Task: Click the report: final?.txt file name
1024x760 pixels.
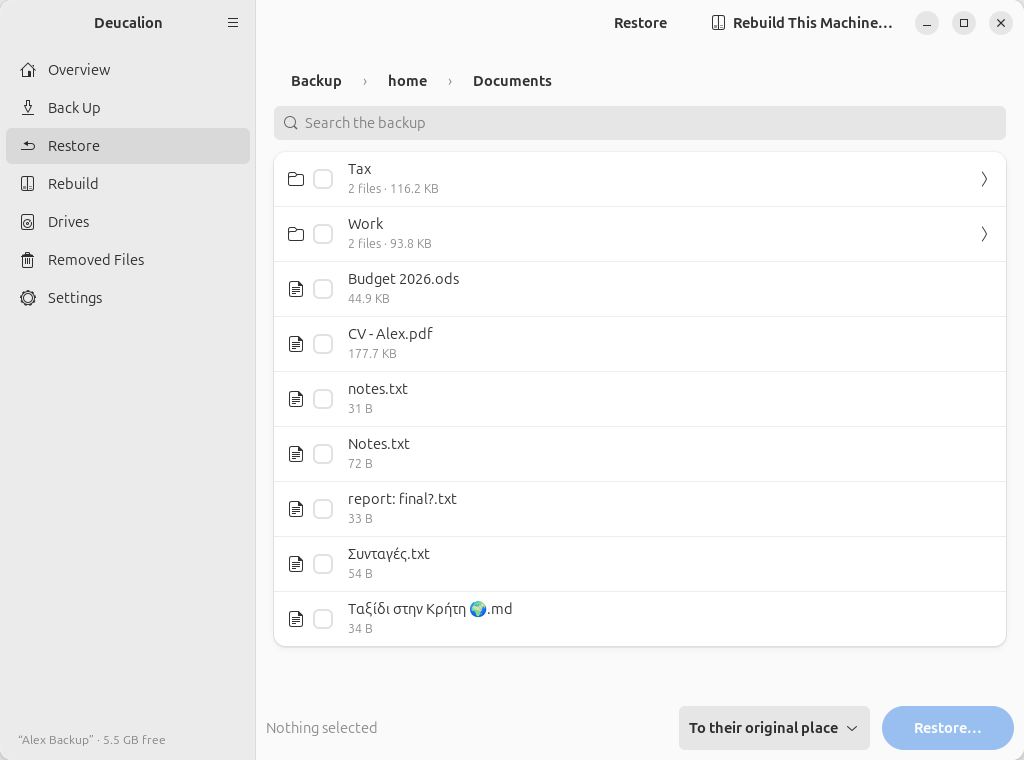Action: pos(402,499)
